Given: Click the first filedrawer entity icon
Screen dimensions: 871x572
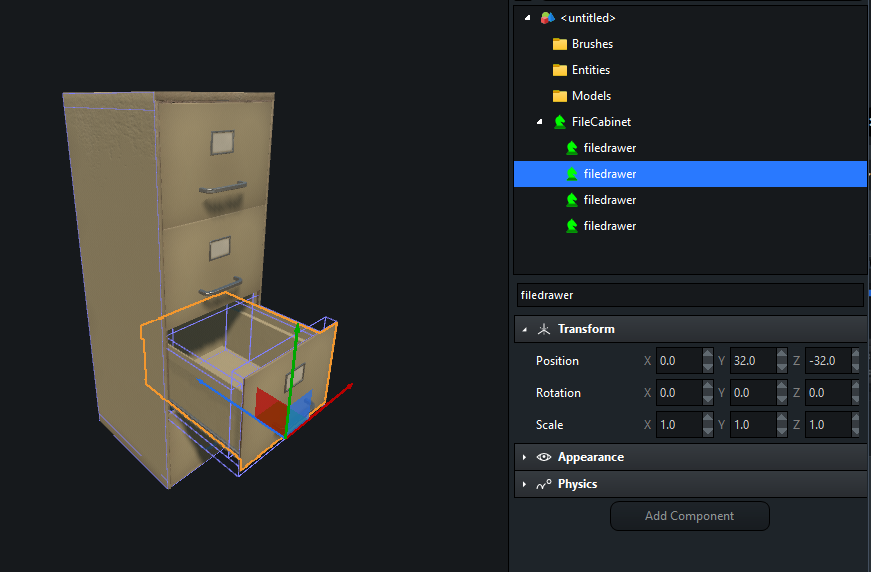Looking at the screenshot, I should [x=572, y=148].
